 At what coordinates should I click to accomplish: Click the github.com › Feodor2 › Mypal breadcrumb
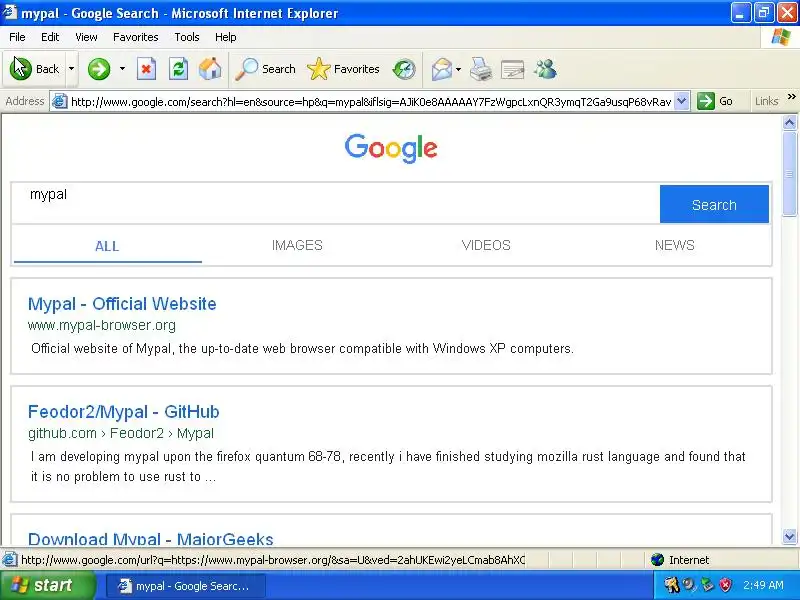coord(121,433)
